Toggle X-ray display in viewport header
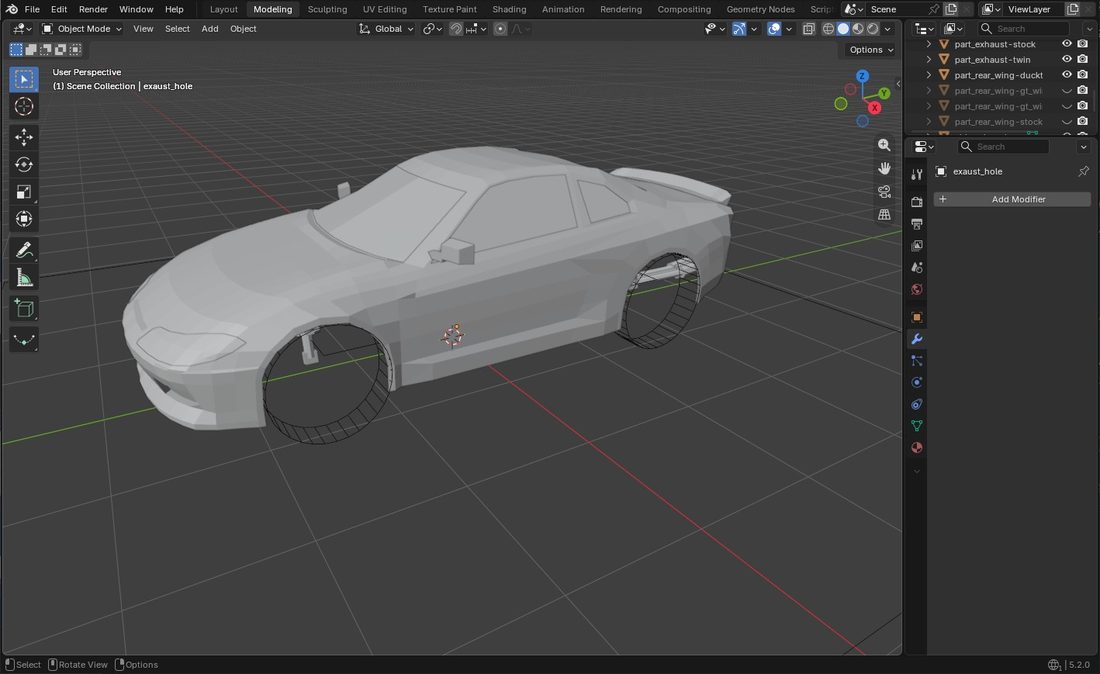1100x674 pixels. tap(808, 29)
